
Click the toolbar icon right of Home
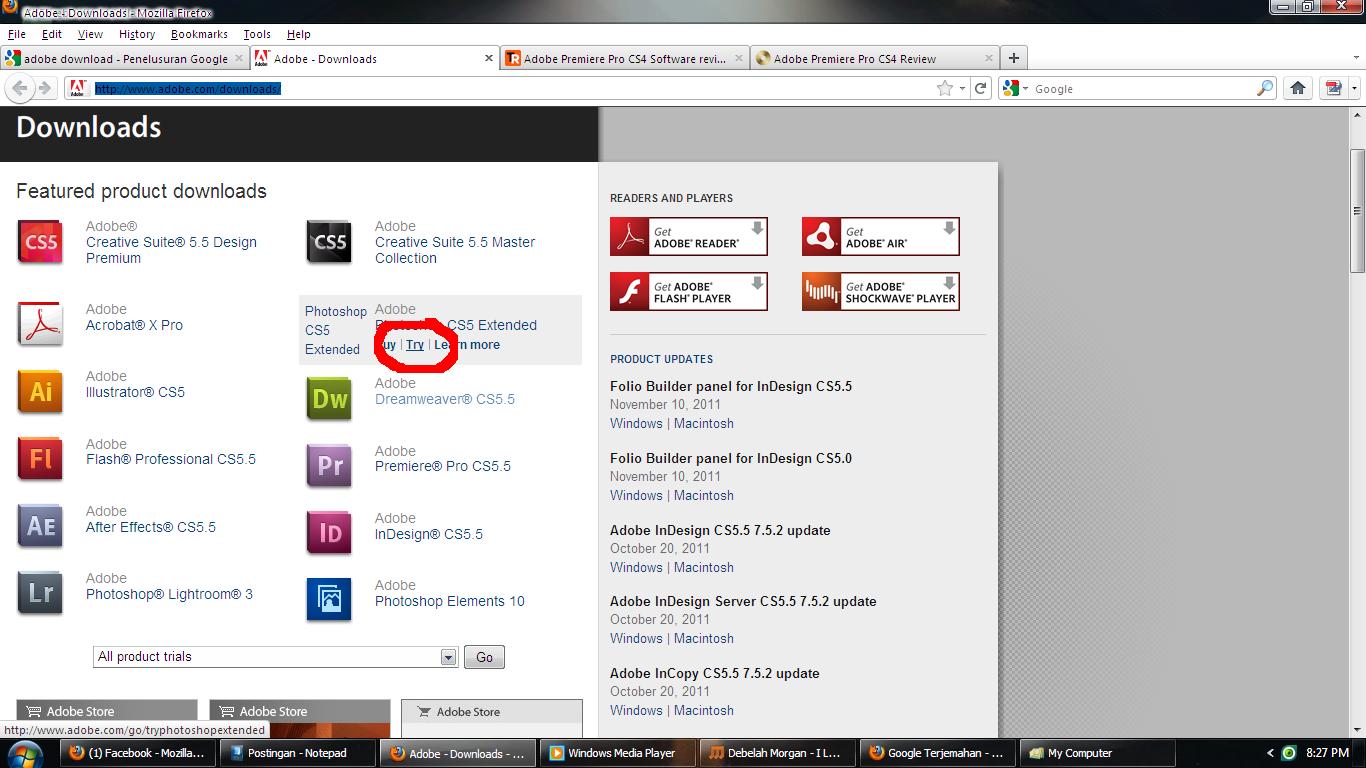1333,88
